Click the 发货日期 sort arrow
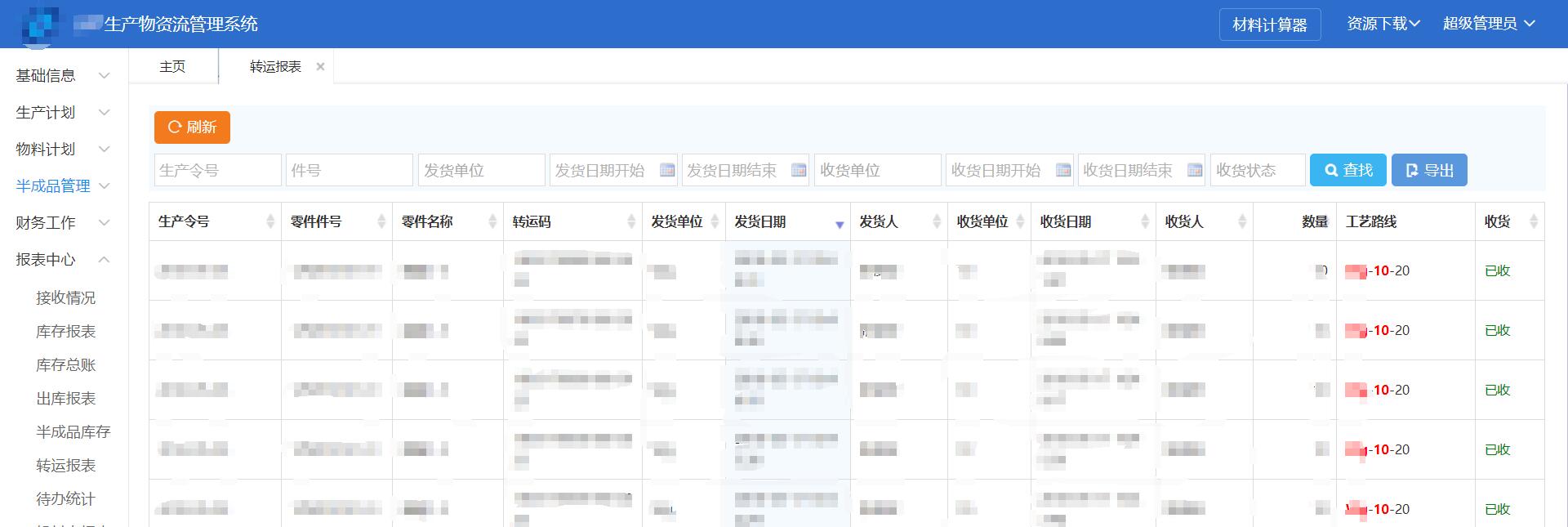This screenshot has width=1568, height=527. click(839, 224)
